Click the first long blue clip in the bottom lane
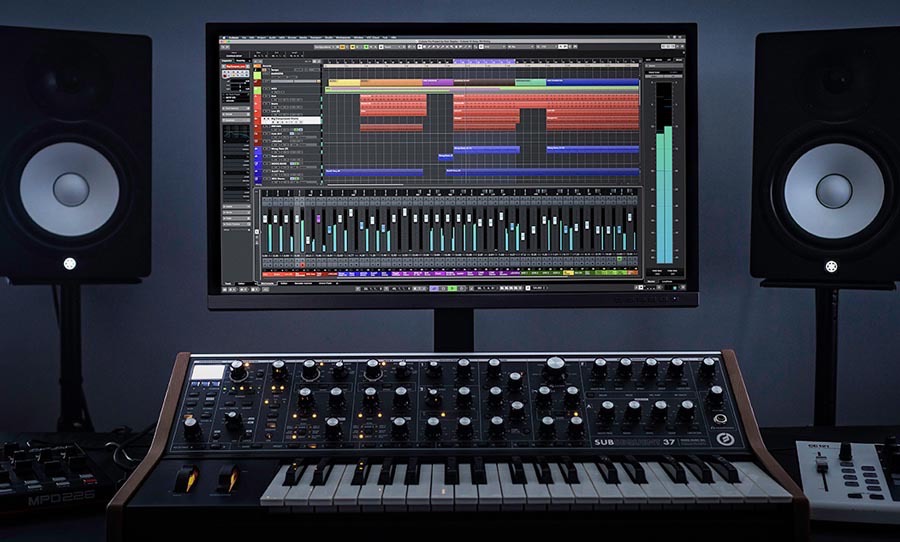The width and height of the screenshot is (900, 542). pos(375,172)
